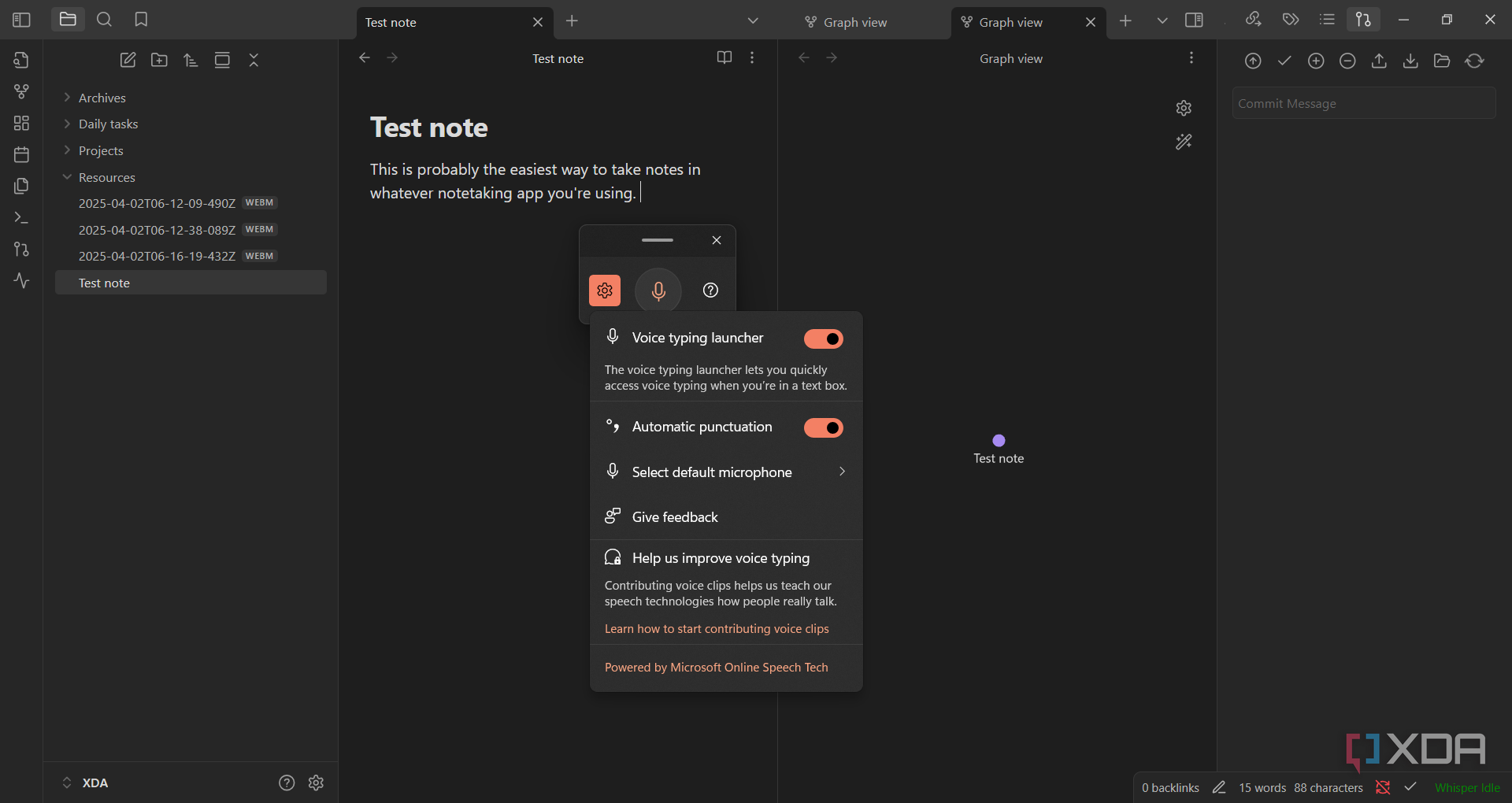Screen dimensions: 1512x803
Task: Open the bookmarks panel icon
Action: coord(141,20)
